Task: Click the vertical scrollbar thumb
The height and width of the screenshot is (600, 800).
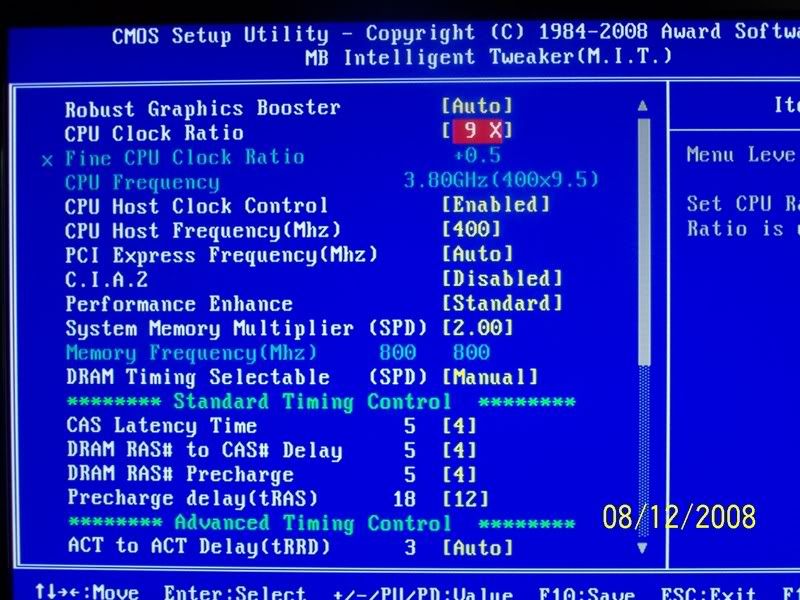Action: pos(644,242)
